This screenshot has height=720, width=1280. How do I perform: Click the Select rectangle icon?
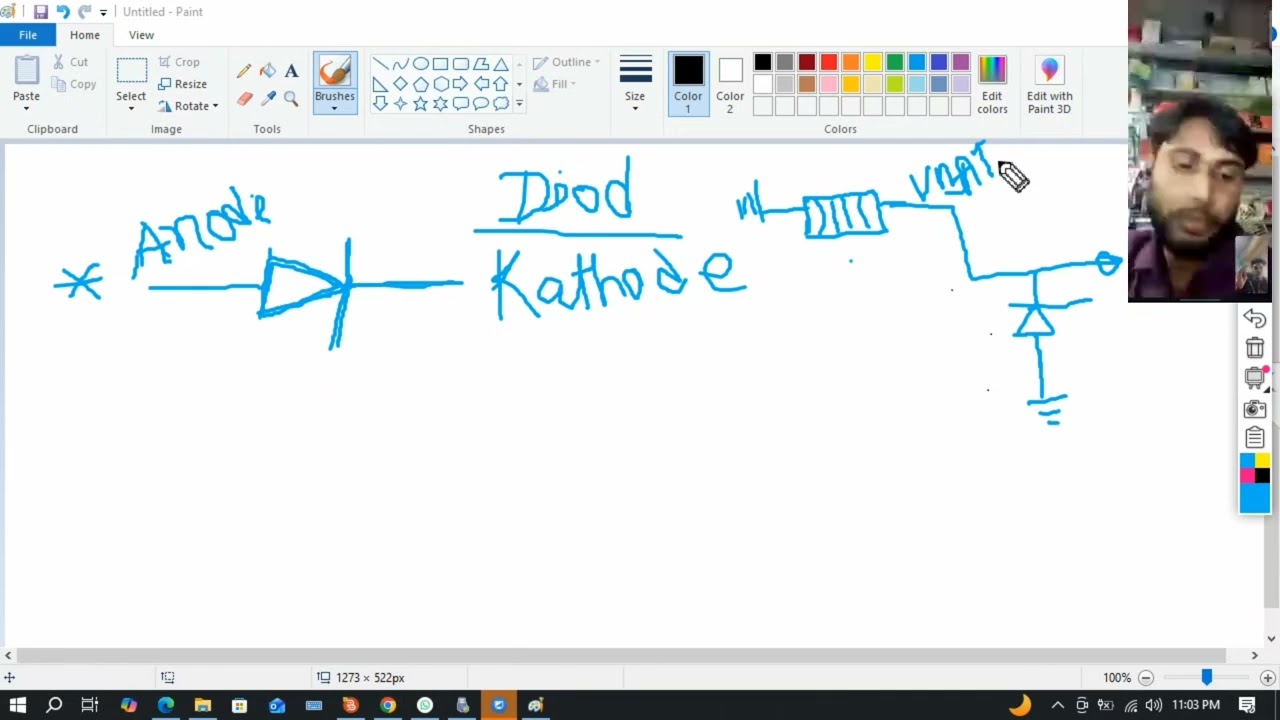click(x=131, y=70)
